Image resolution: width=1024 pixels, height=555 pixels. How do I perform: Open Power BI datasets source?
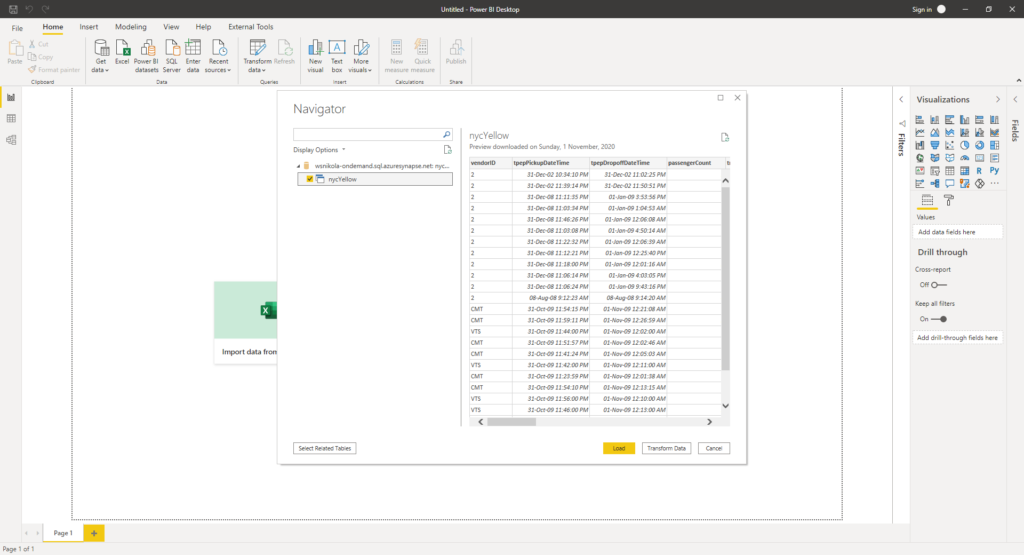(x=146, y=56)
